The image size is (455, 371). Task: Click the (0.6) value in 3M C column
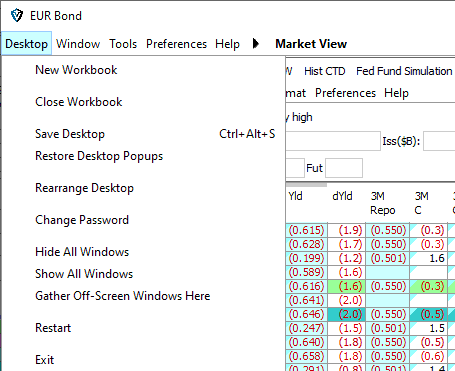428,356
